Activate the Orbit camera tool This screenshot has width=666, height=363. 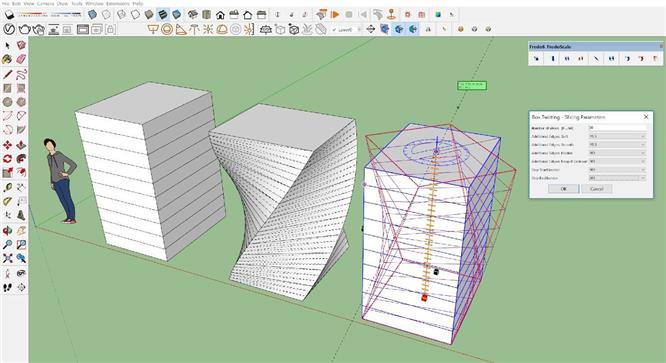coord(7,231)
